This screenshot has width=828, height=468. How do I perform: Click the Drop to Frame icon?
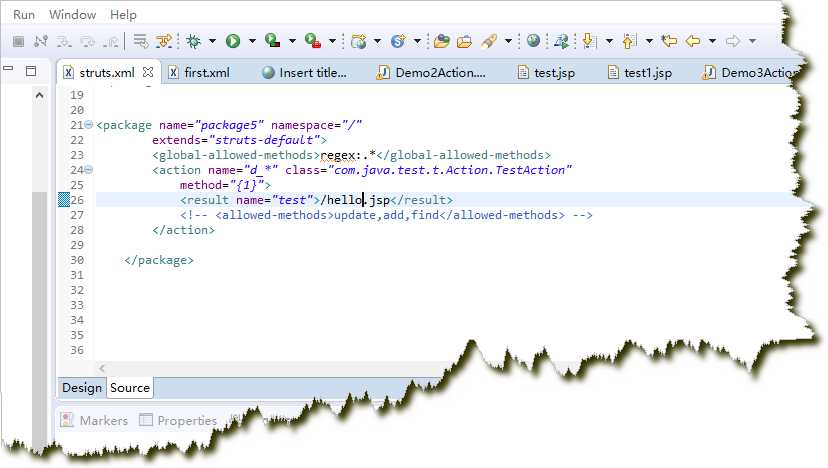point(140,41)
